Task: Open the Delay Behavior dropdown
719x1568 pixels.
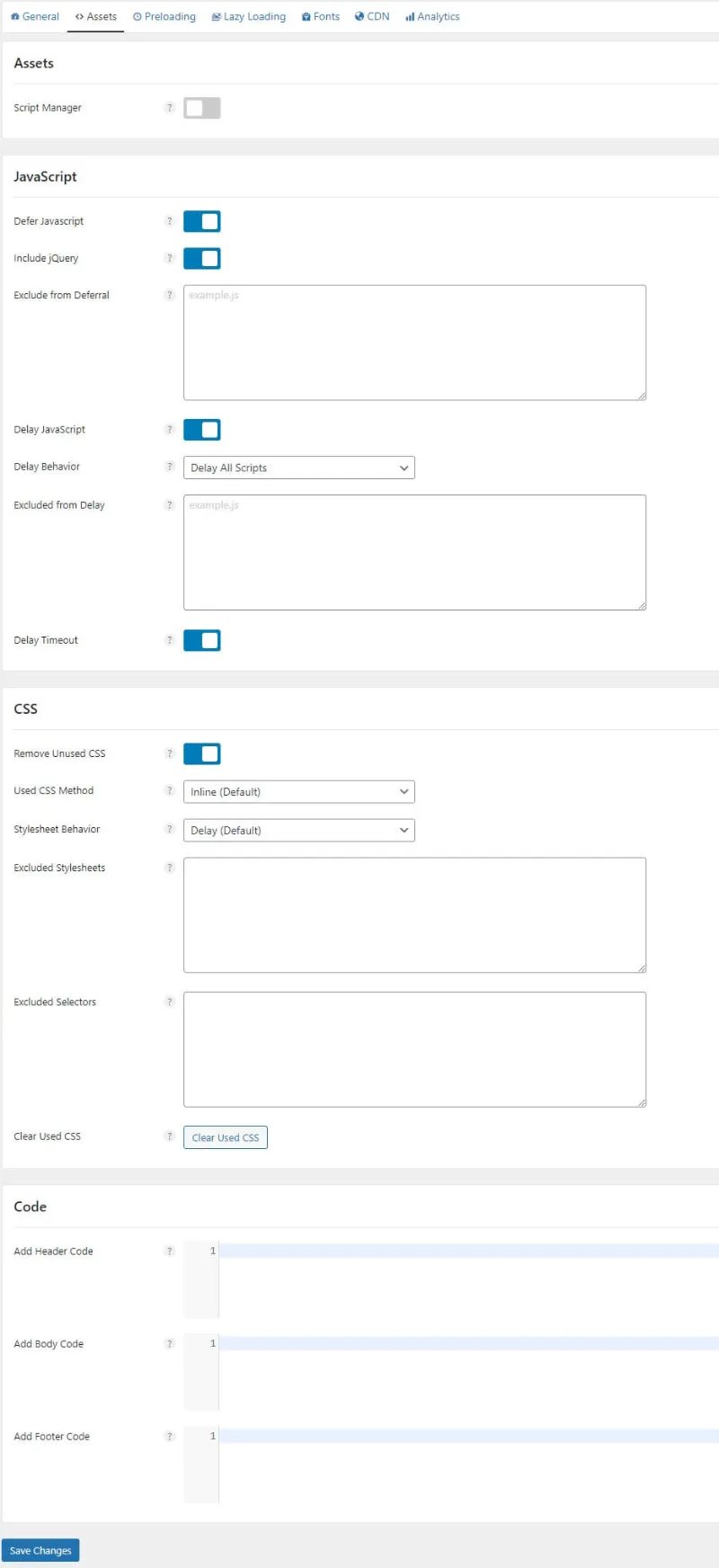Action: click(x=298, y=468)
